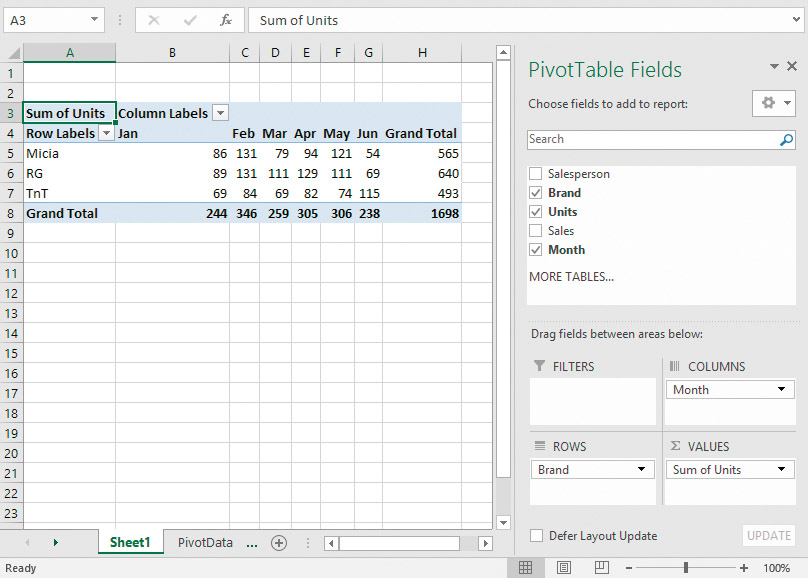Select row 5 header
This screenshot has width=808, height=578.
point(11,154)
